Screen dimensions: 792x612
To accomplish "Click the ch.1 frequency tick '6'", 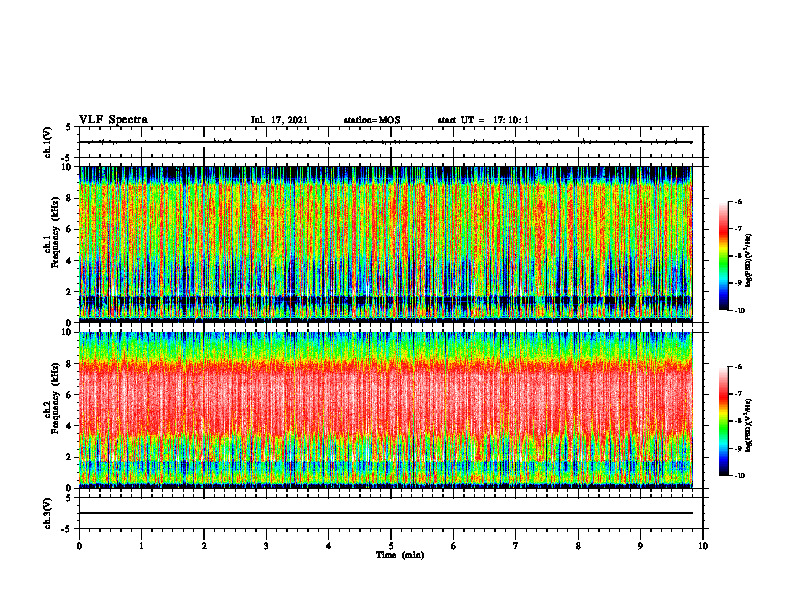I will click(70, 230).
